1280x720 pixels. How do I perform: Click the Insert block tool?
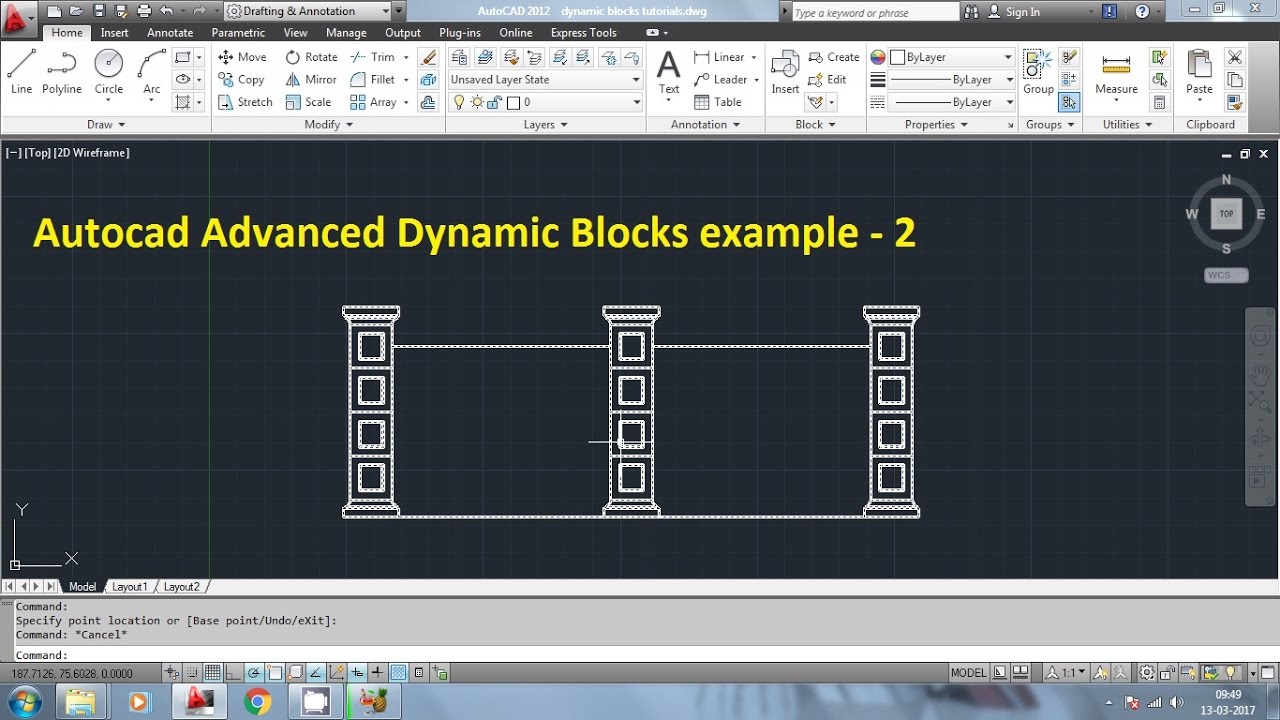785,73
